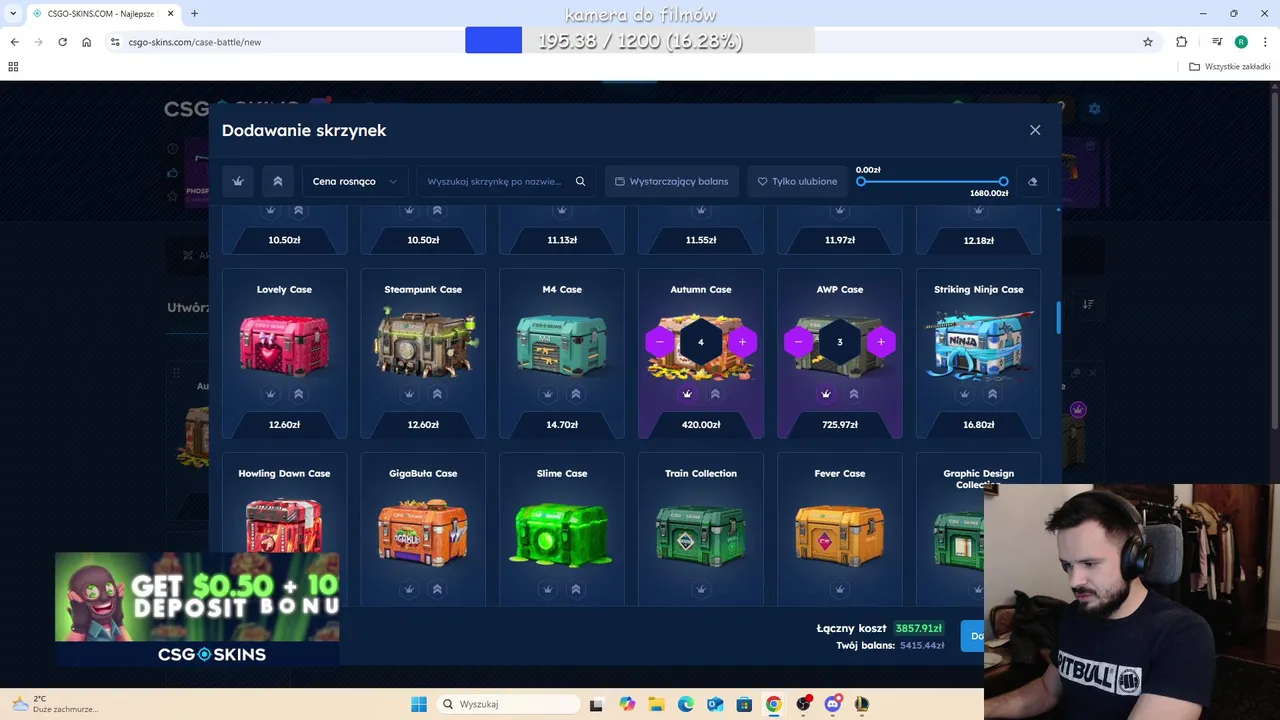
Task: Focus the Wyszukaj skrzynkę search field
Action: point(494,181)
